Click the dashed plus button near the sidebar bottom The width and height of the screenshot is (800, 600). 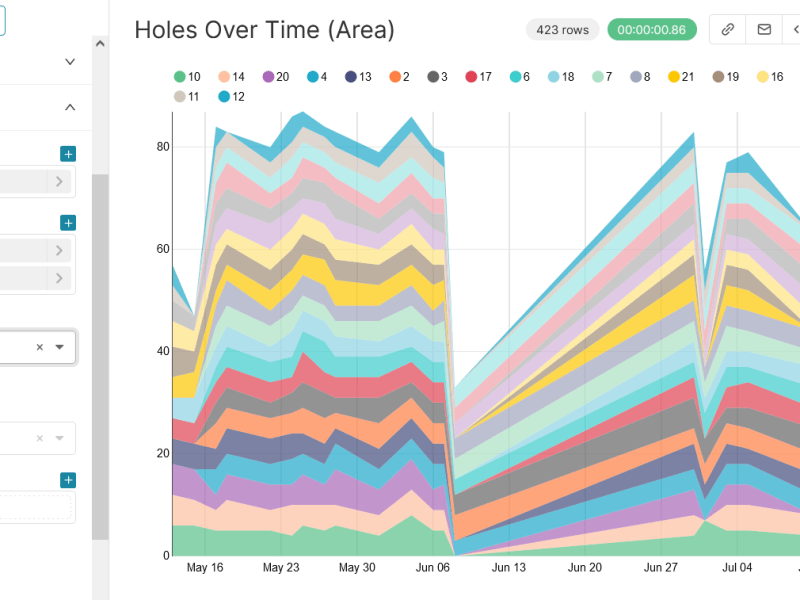coord(68,480)
